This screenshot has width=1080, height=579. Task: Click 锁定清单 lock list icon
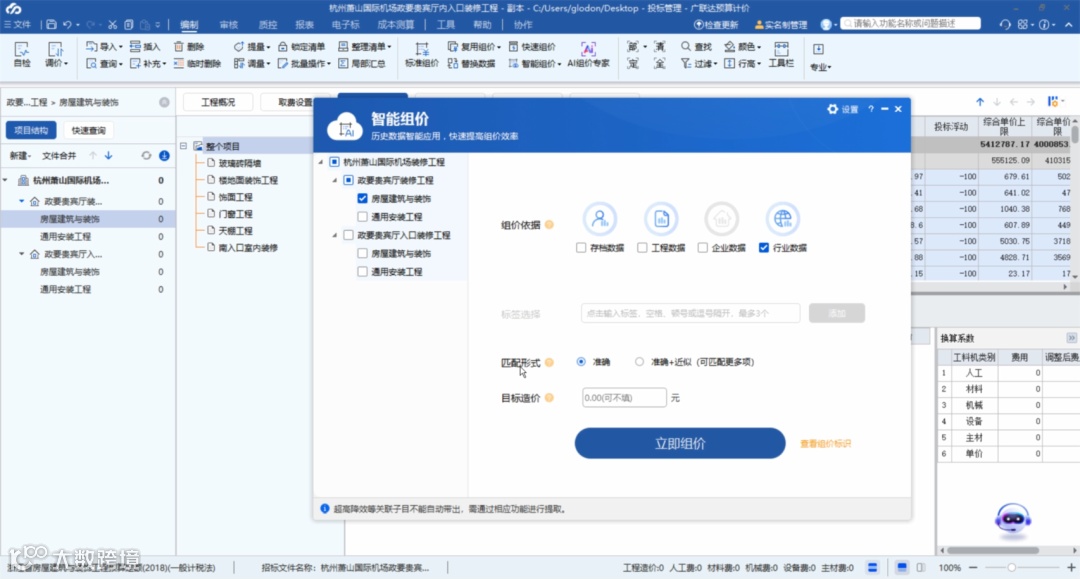[x=301, y=47]
